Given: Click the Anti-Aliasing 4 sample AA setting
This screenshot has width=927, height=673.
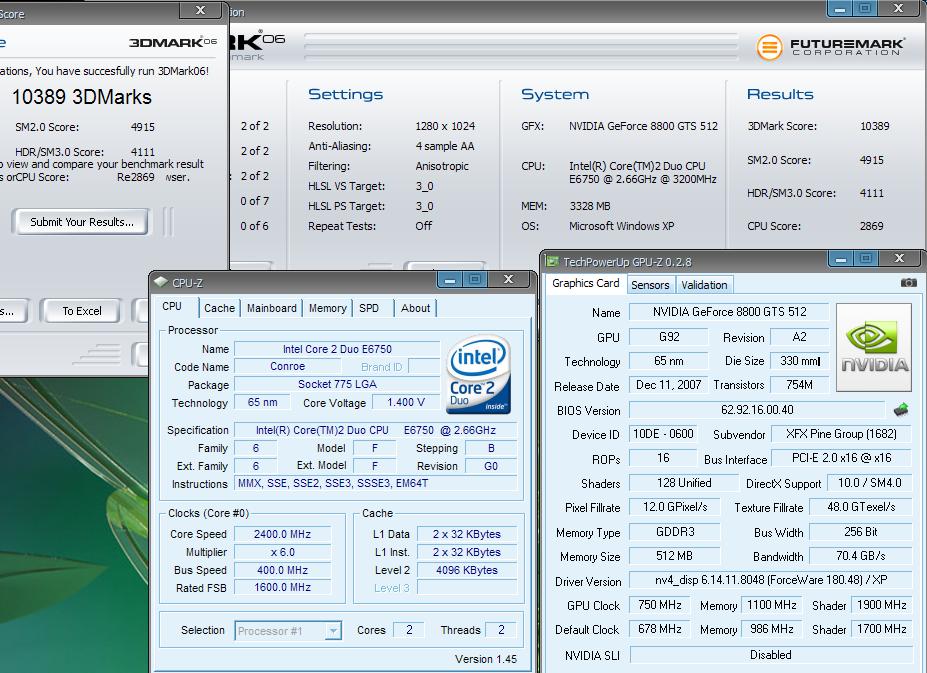Looking at the screenshot, I should pos(445,146).
